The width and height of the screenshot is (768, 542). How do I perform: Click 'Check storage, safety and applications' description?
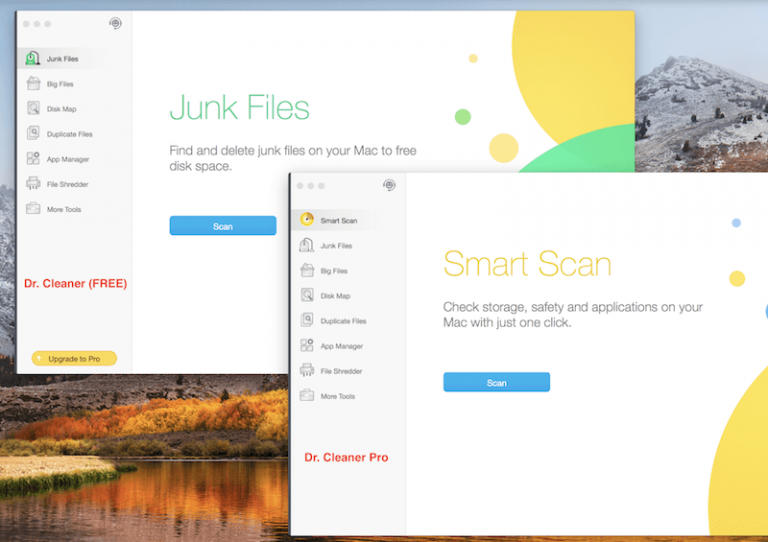tap(573, 315)
